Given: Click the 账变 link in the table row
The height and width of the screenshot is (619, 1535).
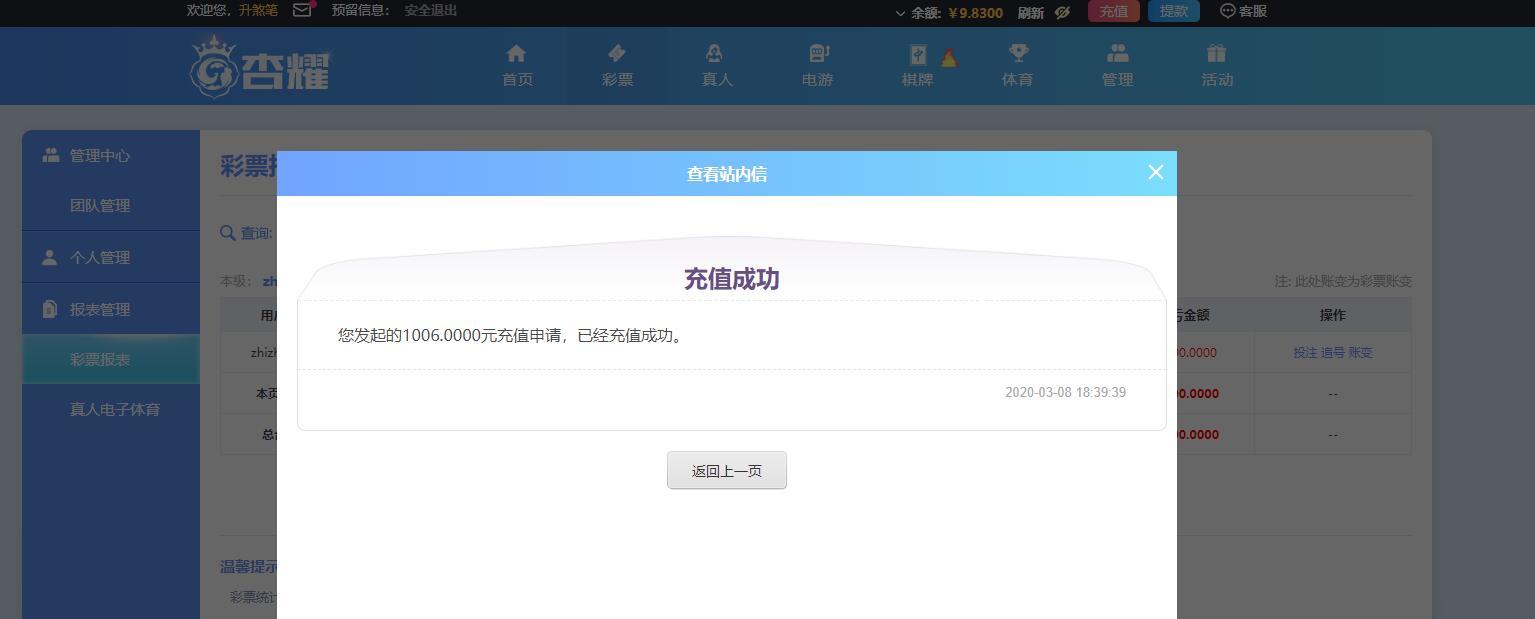Looking at the screenshot, I should pos(1360,352).
